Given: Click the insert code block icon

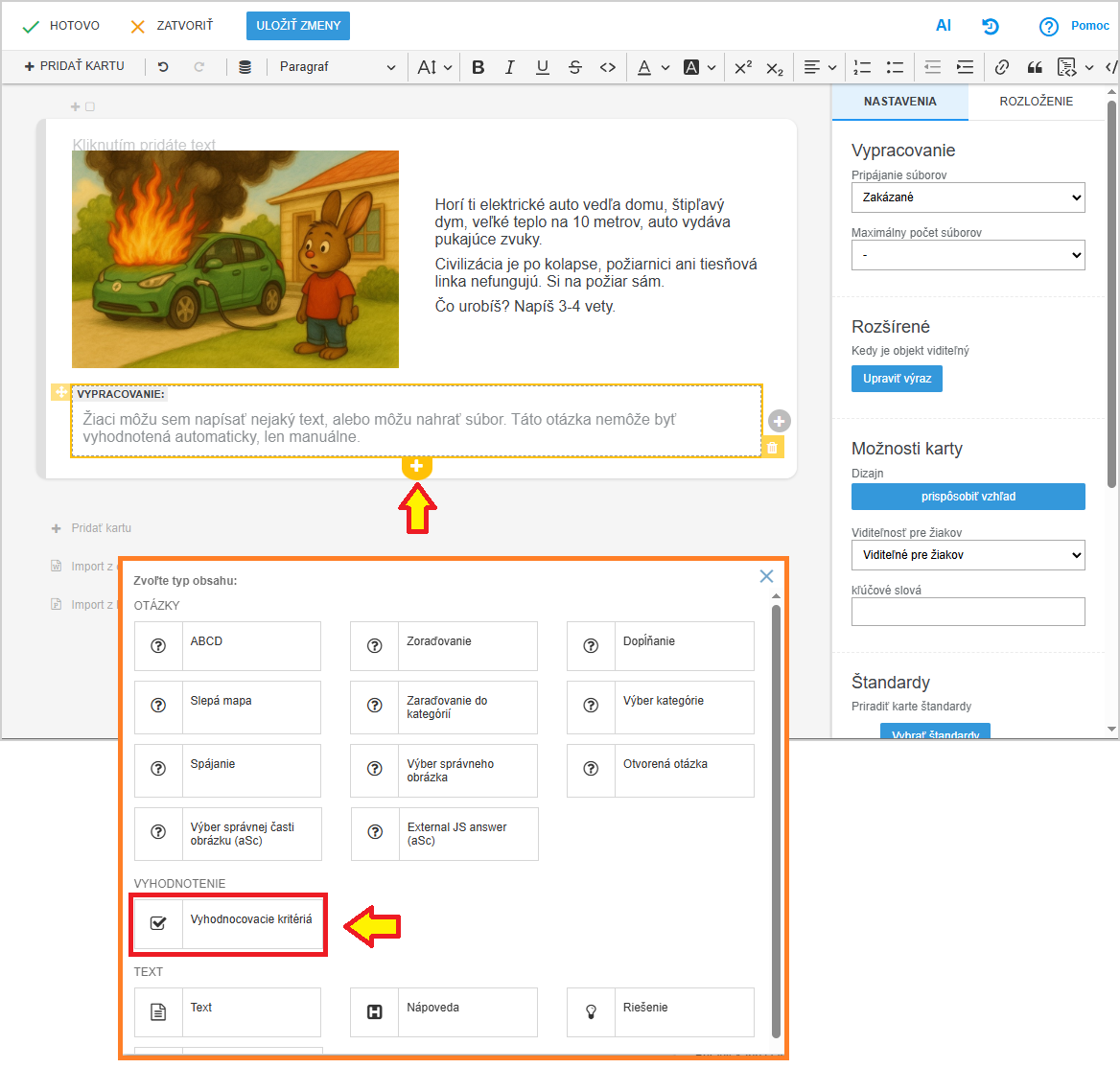Looking at the screenshot, I should tap(1066, 67).
